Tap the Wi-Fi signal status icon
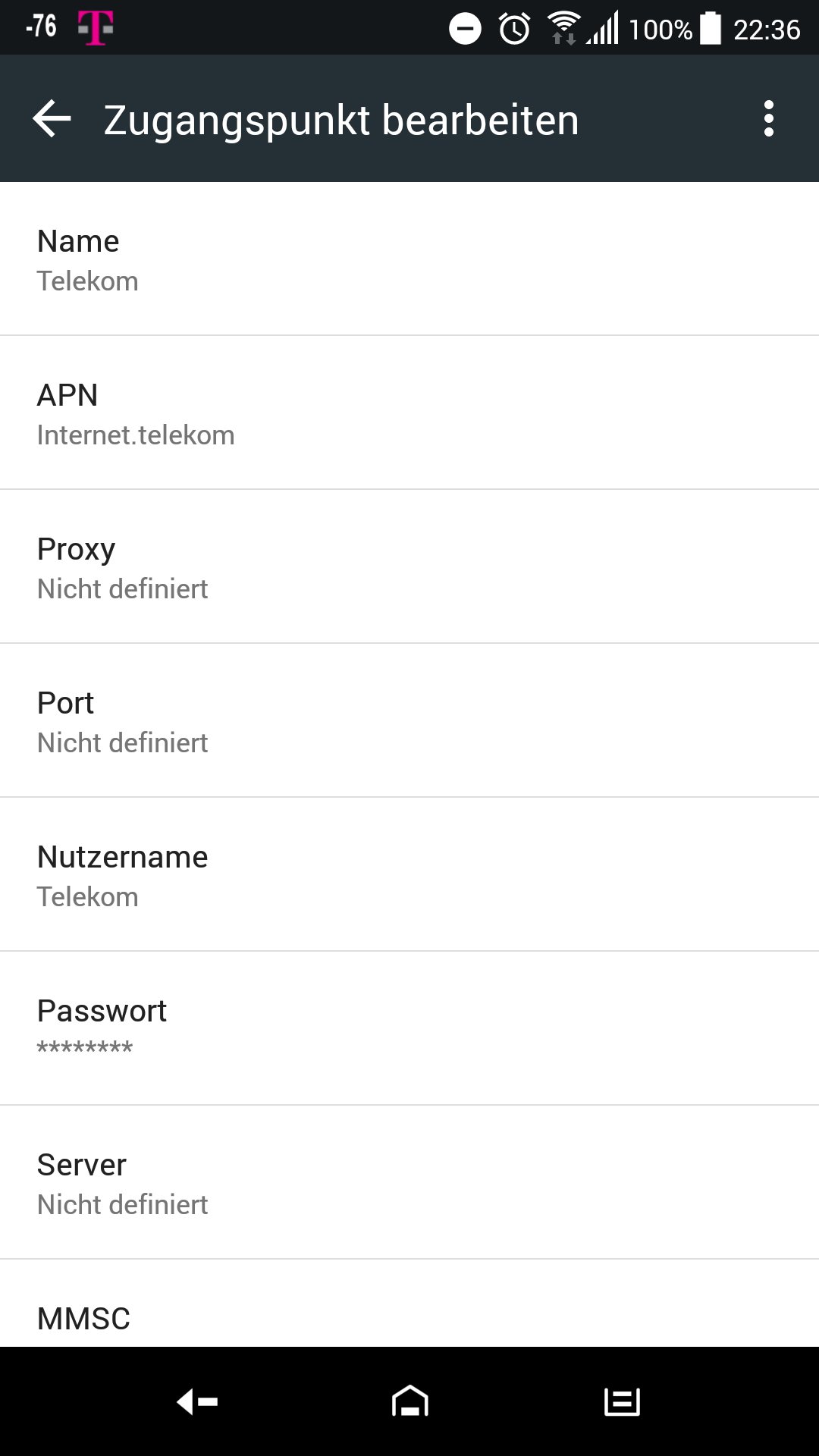 [x=563, y=29]
